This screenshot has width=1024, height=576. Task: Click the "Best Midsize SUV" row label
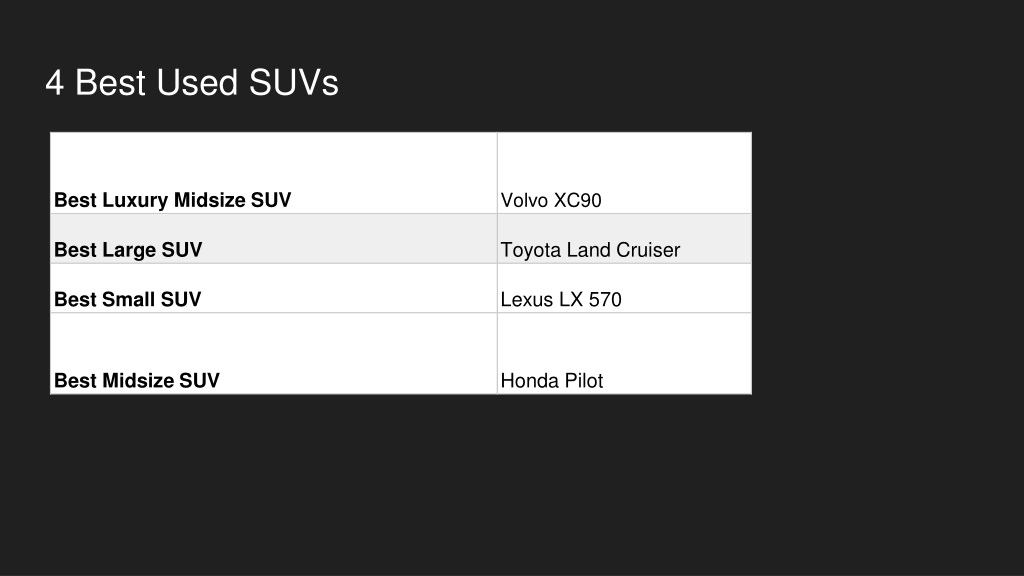click(136, 380)
